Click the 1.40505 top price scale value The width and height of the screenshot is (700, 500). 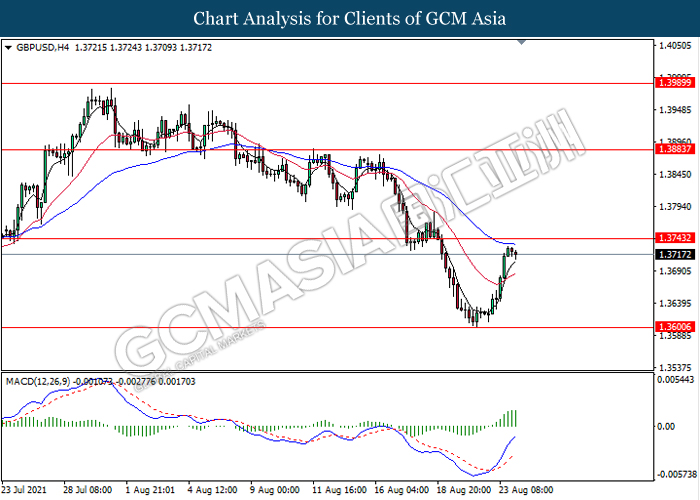pos(672,46)
